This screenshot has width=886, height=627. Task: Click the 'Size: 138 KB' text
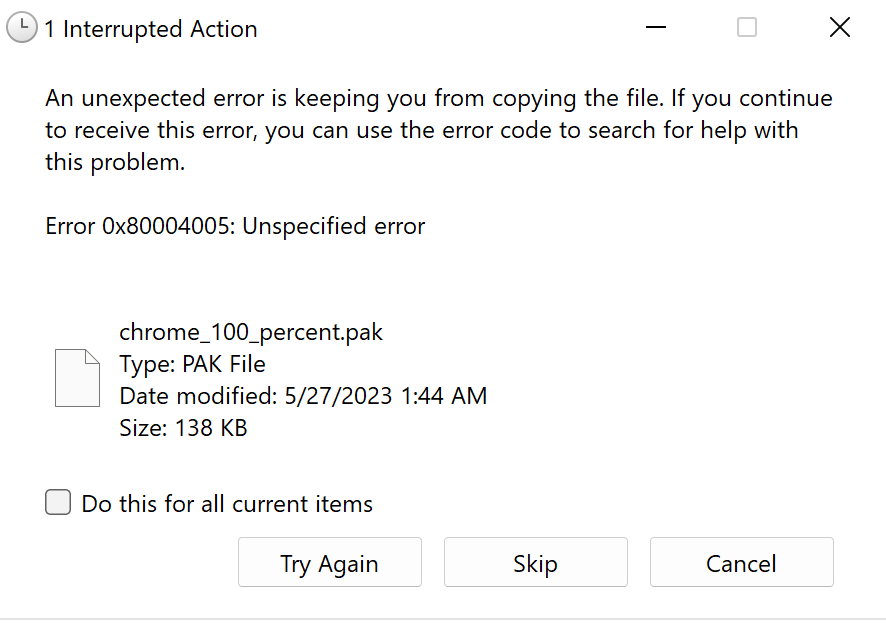[183, 428]
